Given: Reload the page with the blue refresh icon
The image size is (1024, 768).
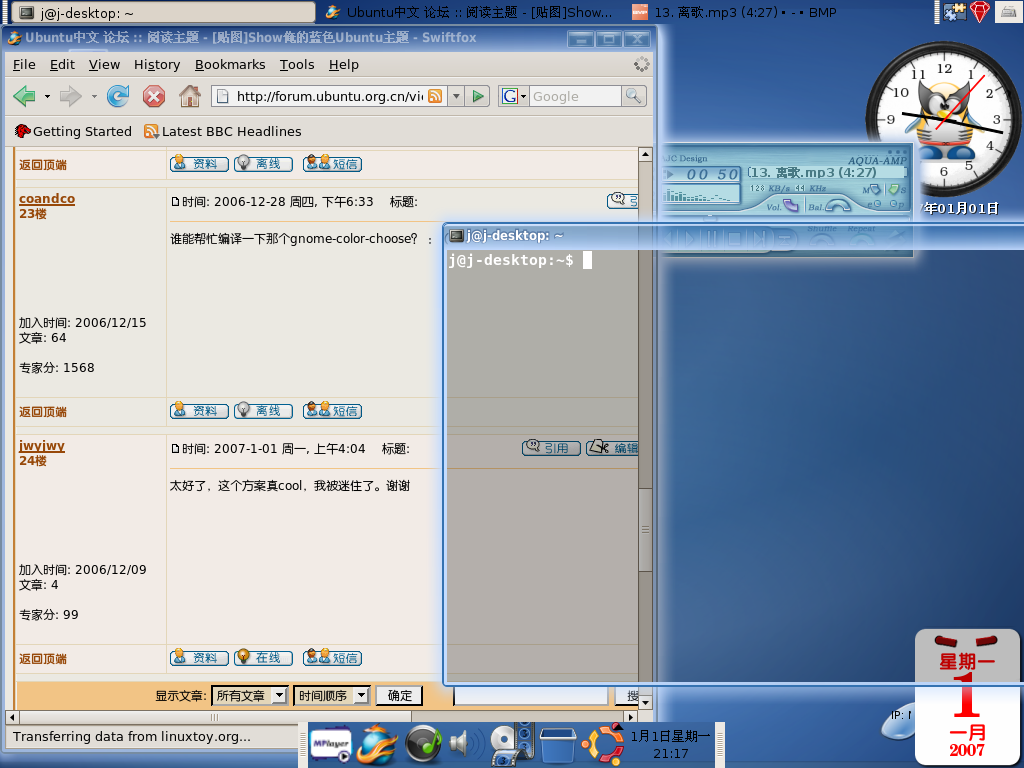Looking at the screenshot, I should [118, 97].
